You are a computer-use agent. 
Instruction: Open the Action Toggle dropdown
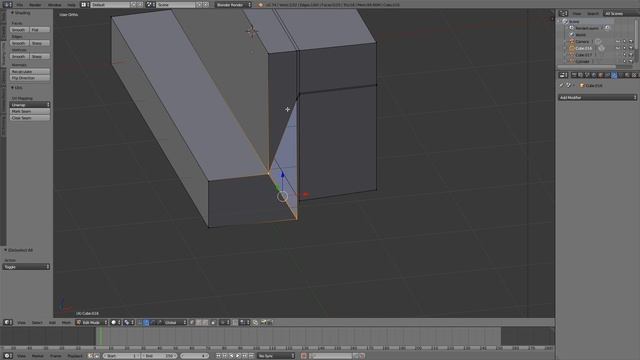pos(26,267)
